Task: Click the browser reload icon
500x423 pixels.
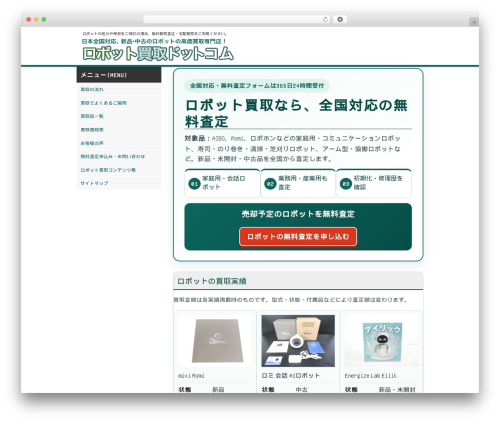Action: pos(325,19)
